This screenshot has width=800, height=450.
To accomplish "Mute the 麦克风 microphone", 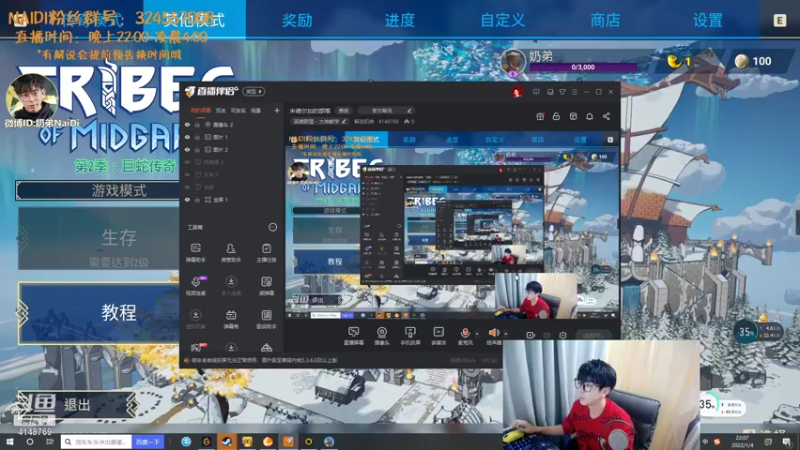I will (465, 335).
